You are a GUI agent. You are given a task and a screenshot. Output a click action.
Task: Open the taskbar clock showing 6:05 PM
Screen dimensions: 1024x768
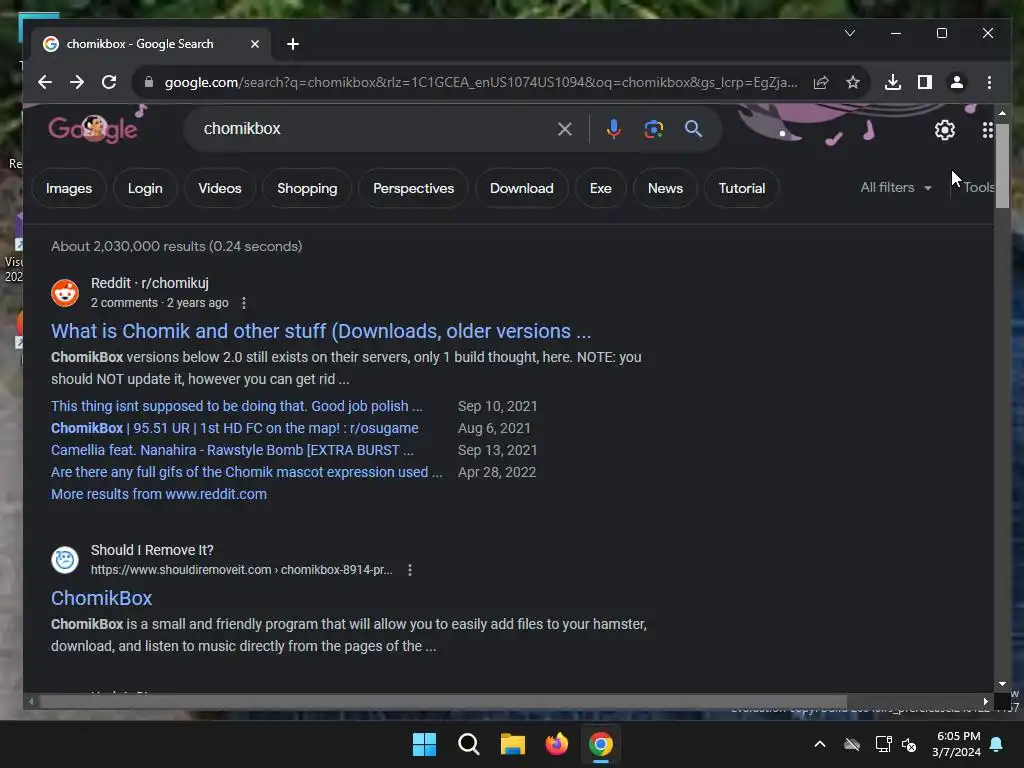957,744
